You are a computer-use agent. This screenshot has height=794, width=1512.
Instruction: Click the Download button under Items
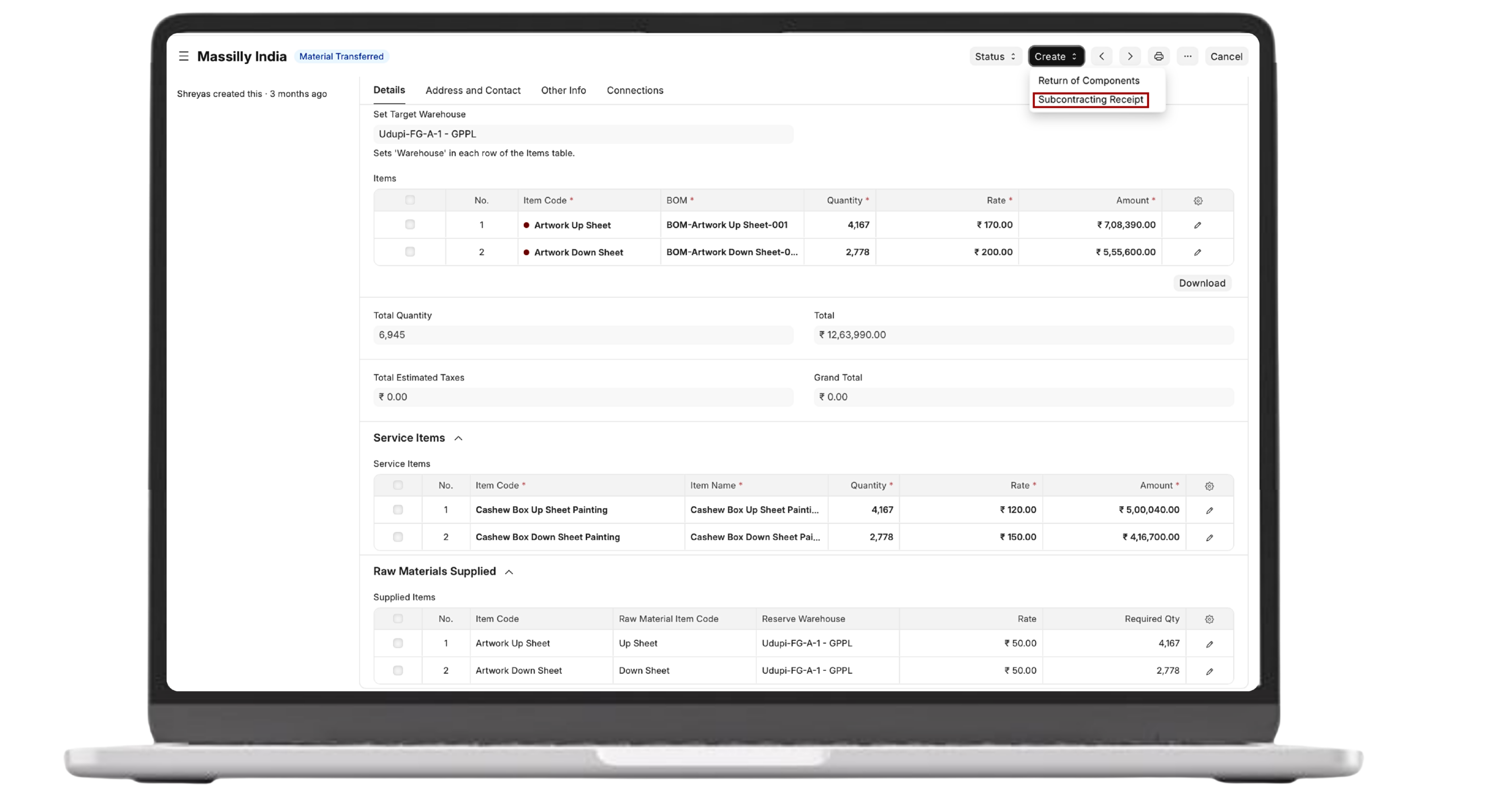pyautogui.click(x=1202, y=283)
